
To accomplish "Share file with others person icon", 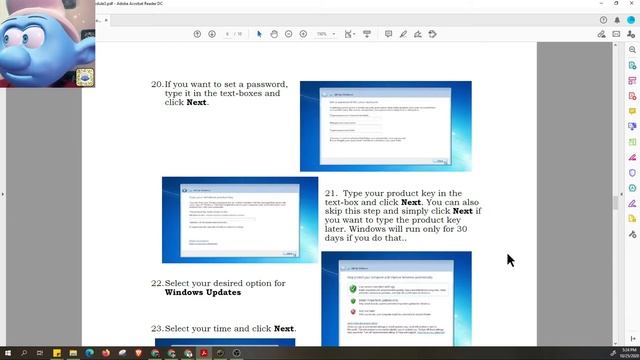I will [631, 34].
